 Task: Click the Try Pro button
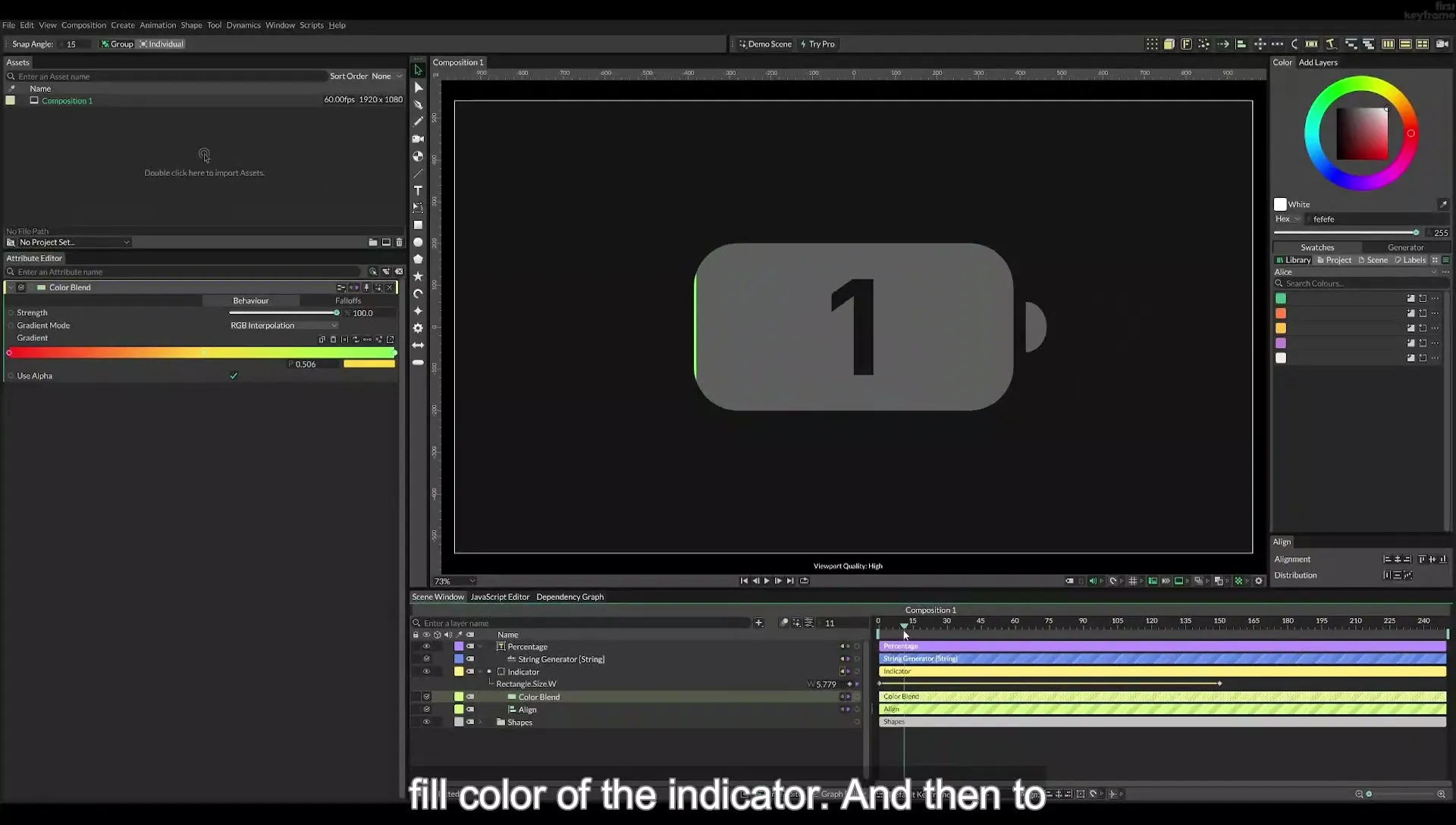(x=817, y=44)
